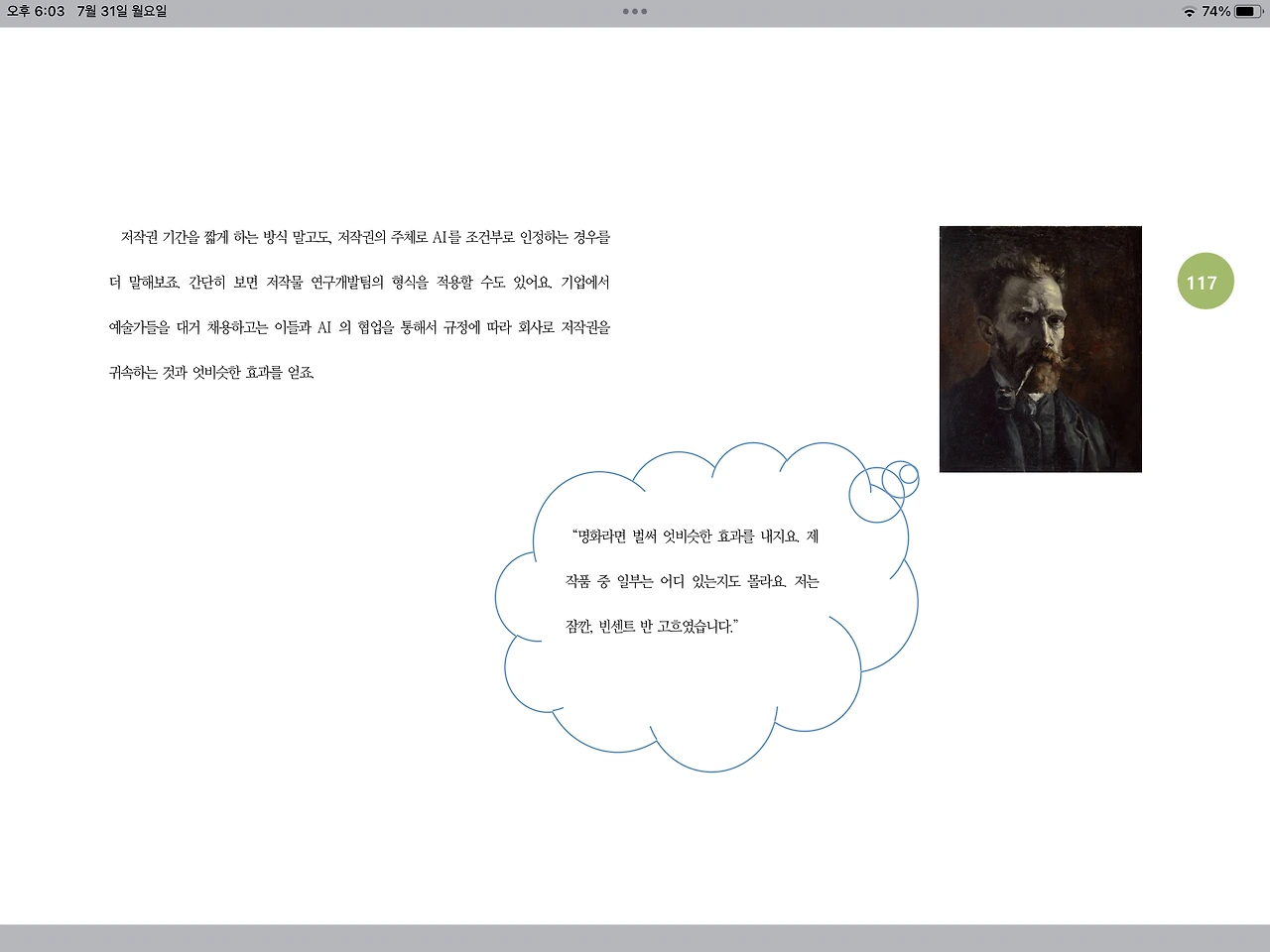Viewport: 1270px width, 952px height.
Task: Tap the Van Gogh portrait to toggle enlargement
Action: pos(1040,348)
